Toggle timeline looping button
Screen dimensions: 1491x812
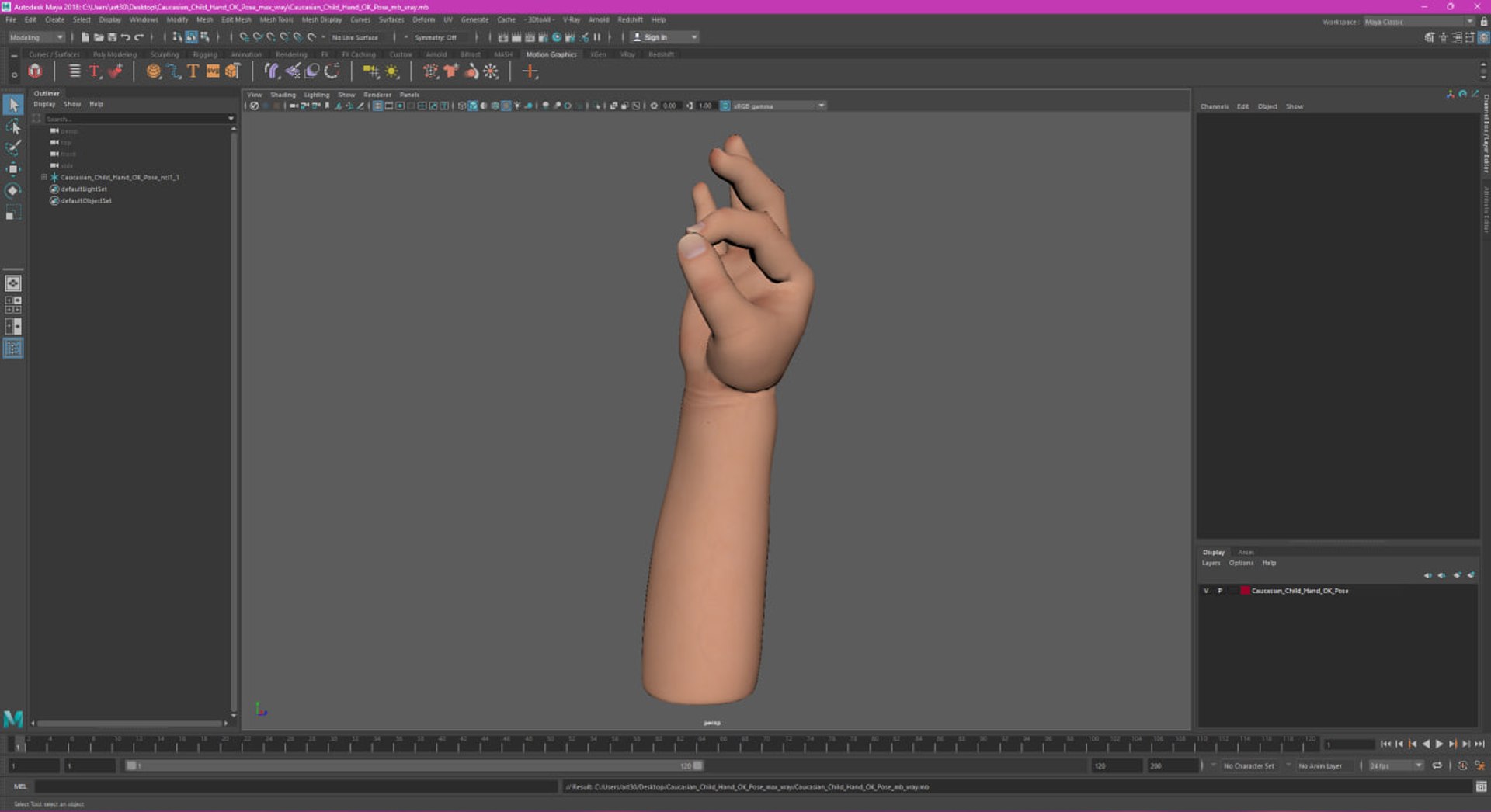[x=1437, y=765]
